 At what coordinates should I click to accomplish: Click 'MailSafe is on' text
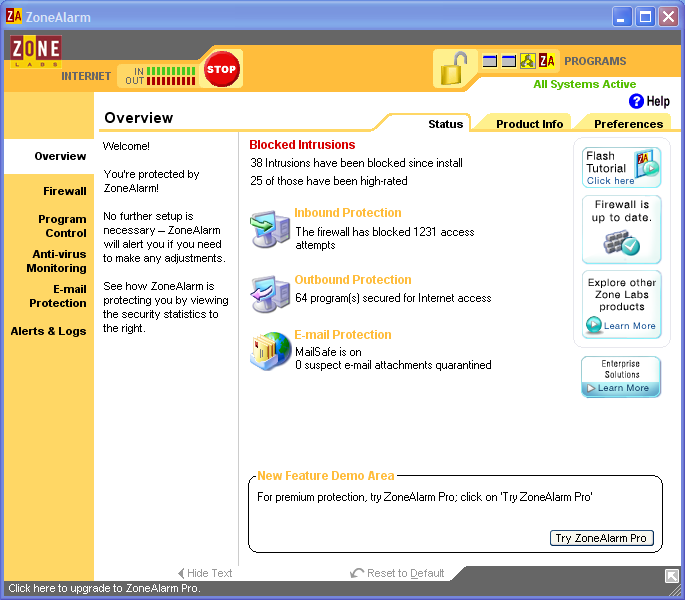coord(329,352)
